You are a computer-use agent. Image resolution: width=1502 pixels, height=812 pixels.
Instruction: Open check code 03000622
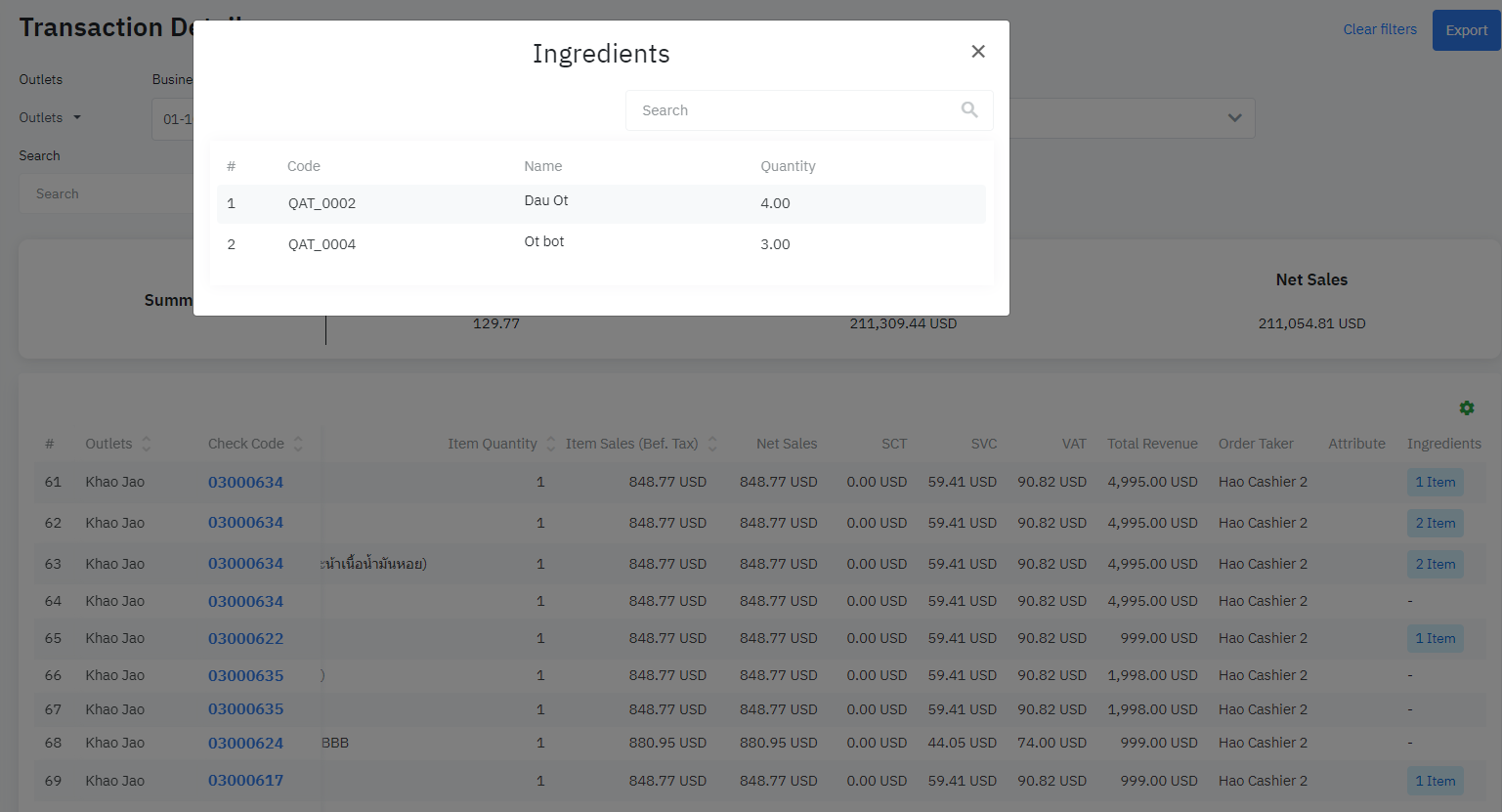point(245,638)
